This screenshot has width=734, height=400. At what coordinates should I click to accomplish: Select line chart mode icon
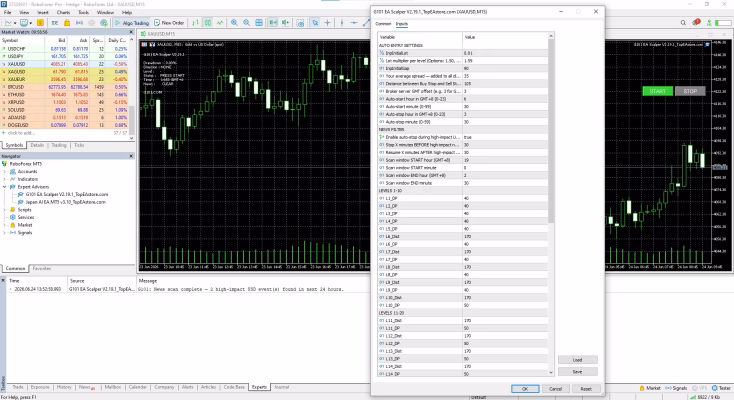pos(220,22)
